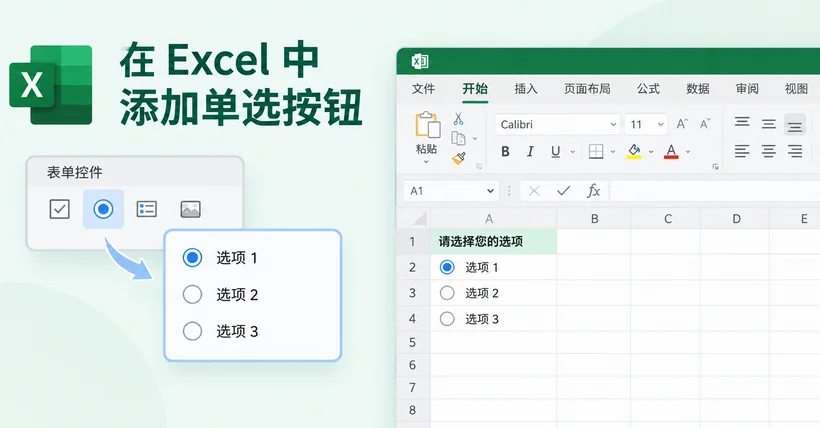Click the Copy icon in ribbon

pos(458,138)
